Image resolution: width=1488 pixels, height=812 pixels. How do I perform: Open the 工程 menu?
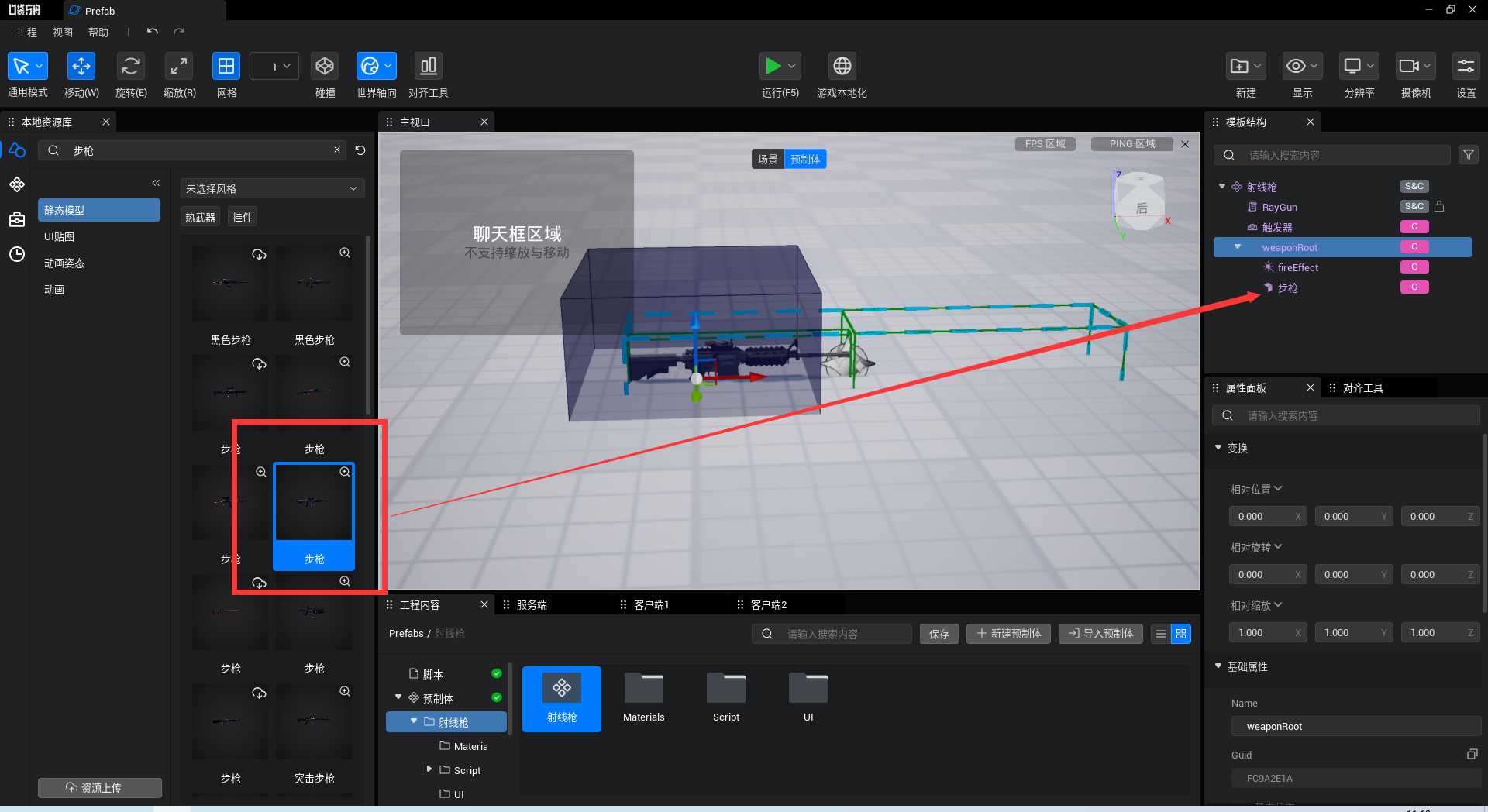point(27,33)
